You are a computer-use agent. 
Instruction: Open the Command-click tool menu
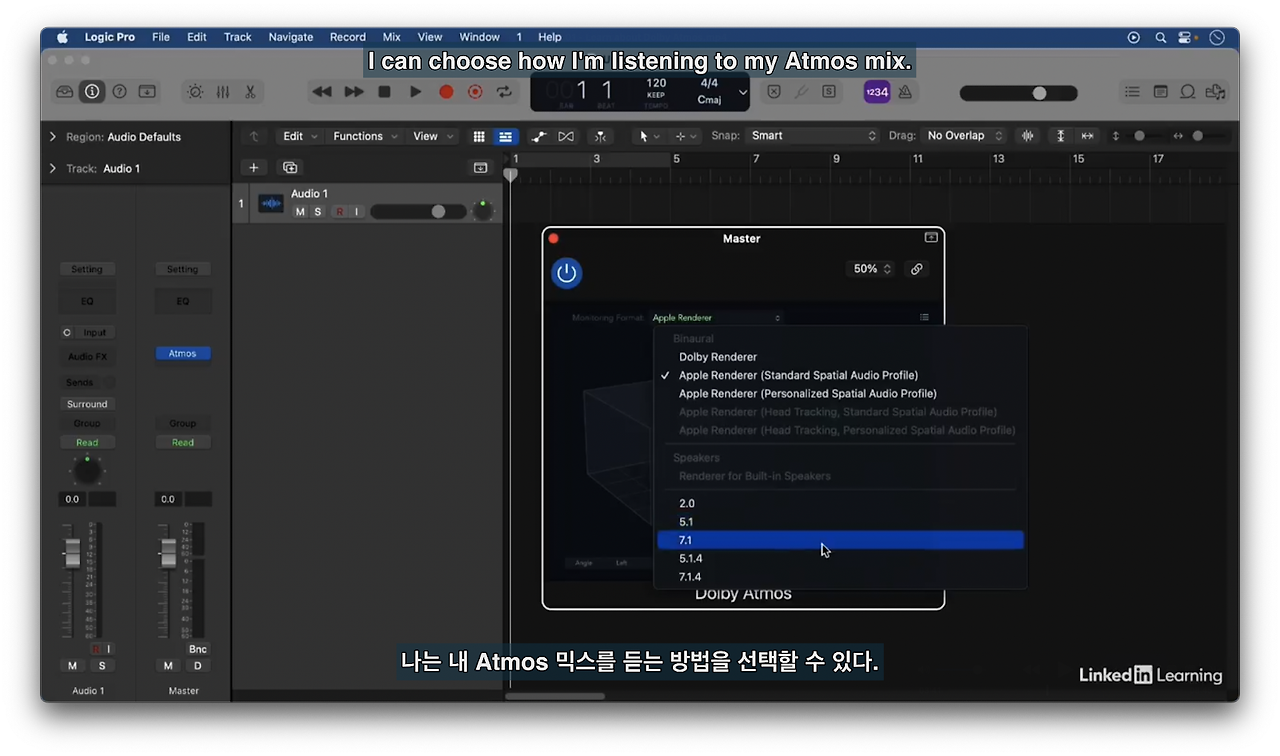coord(686,136)
